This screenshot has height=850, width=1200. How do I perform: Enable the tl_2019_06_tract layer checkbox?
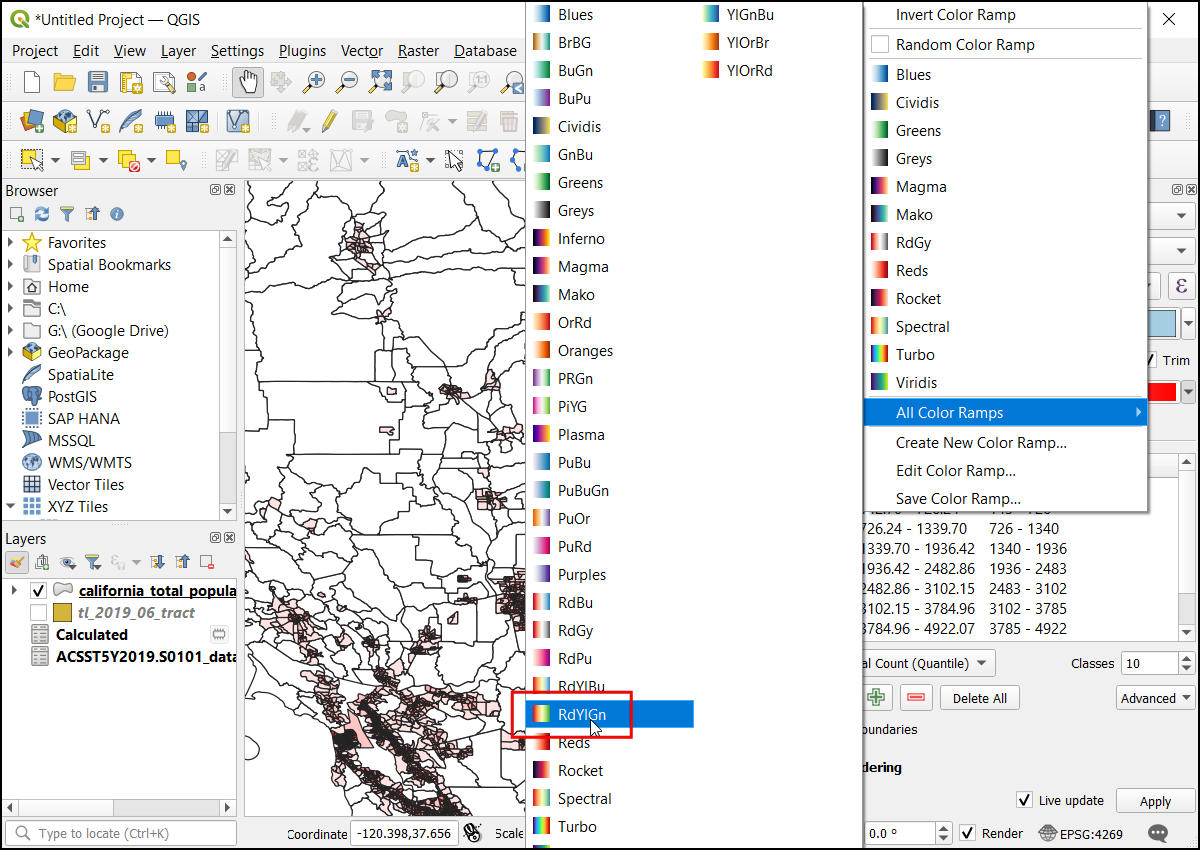tap(39, 612)
